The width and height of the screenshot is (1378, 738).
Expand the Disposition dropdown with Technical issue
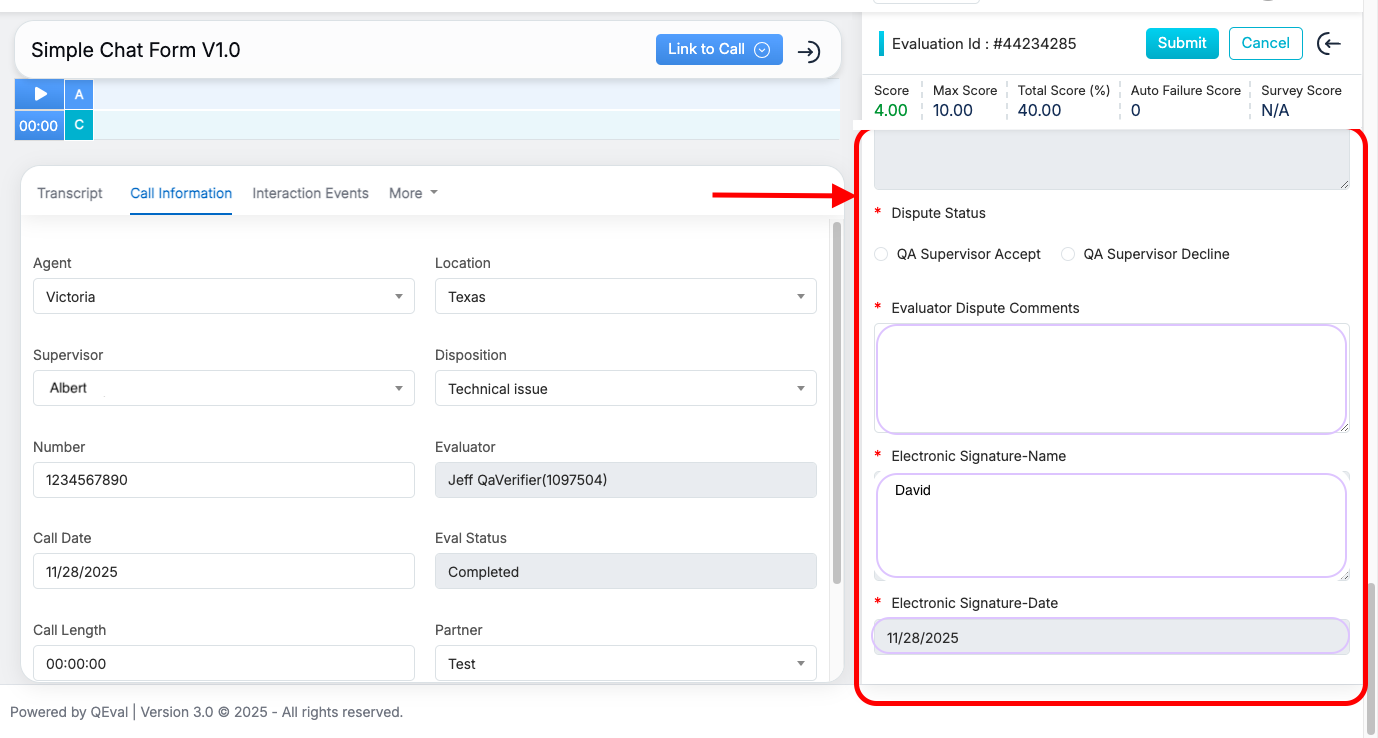pyautogui.click(x=625, y=389)
